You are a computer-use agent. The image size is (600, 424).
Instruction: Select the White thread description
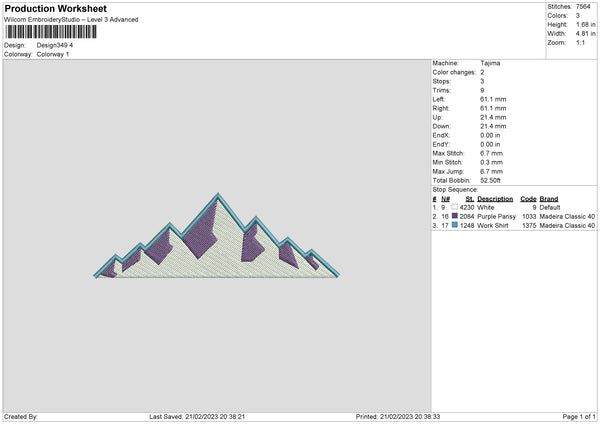tap(486, 207)
